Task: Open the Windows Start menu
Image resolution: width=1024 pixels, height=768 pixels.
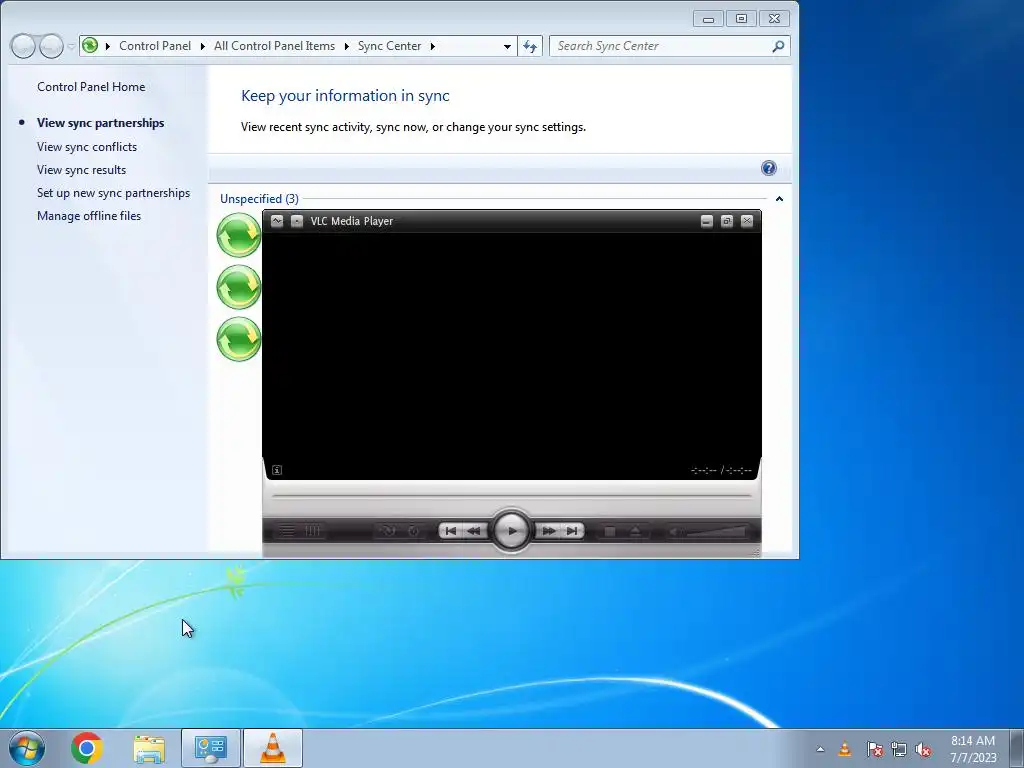Action: 26,748
